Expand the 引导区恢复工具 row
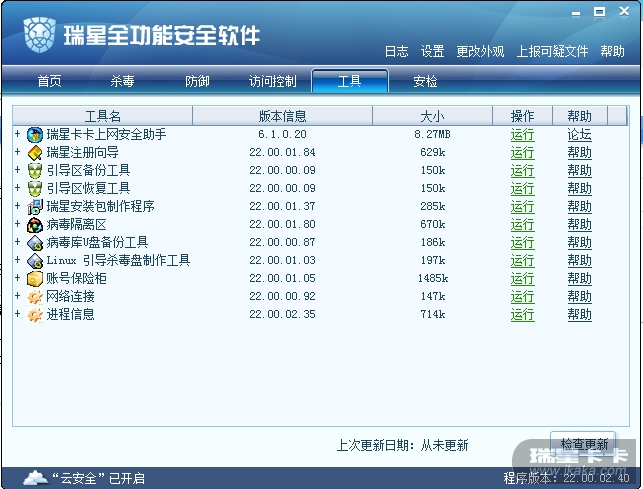The image size is (643, 489). pos(18,188)
